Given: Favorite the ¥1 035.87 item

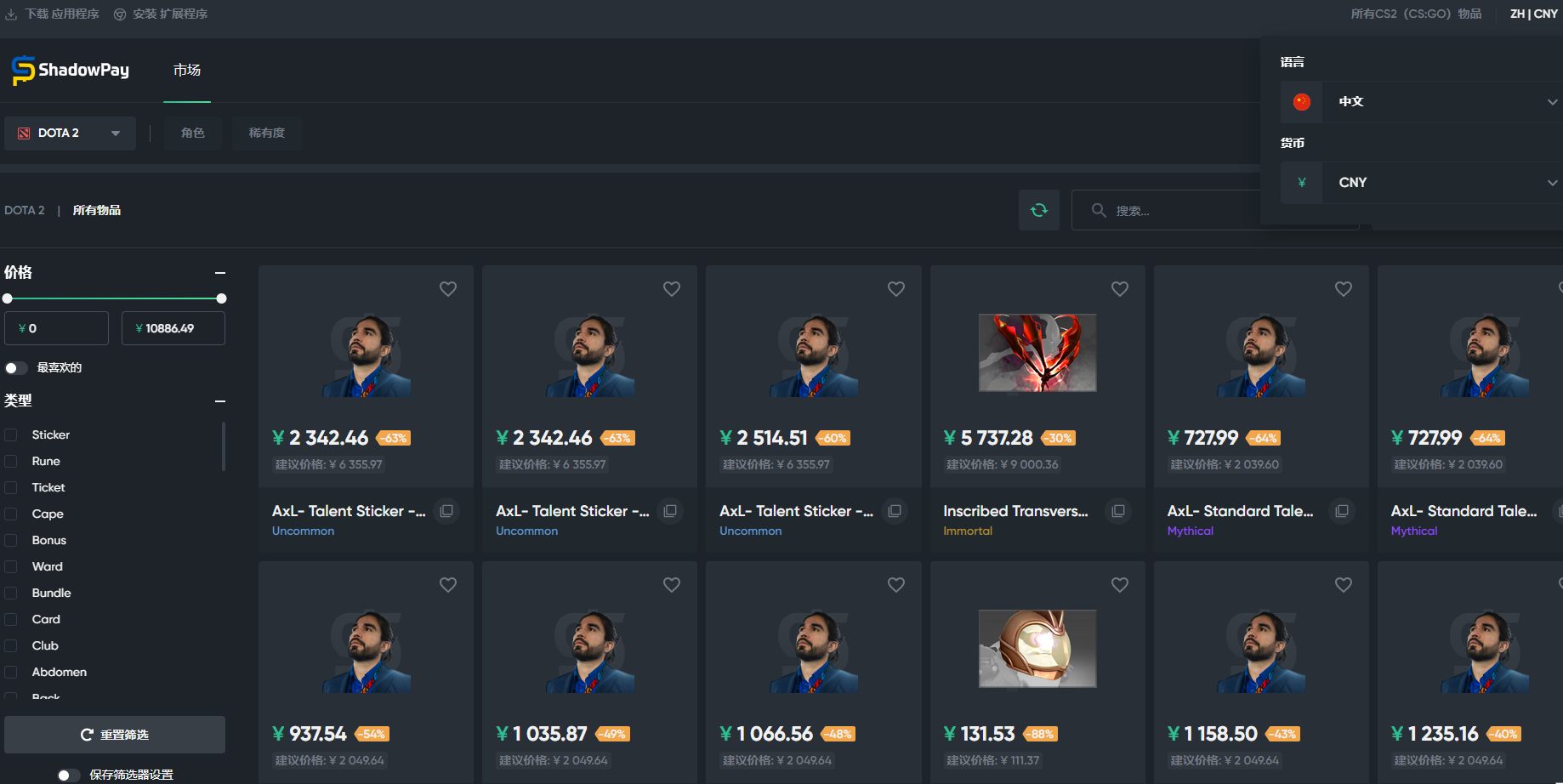Looking at the screenshot, I should click(x=672, y=585).
